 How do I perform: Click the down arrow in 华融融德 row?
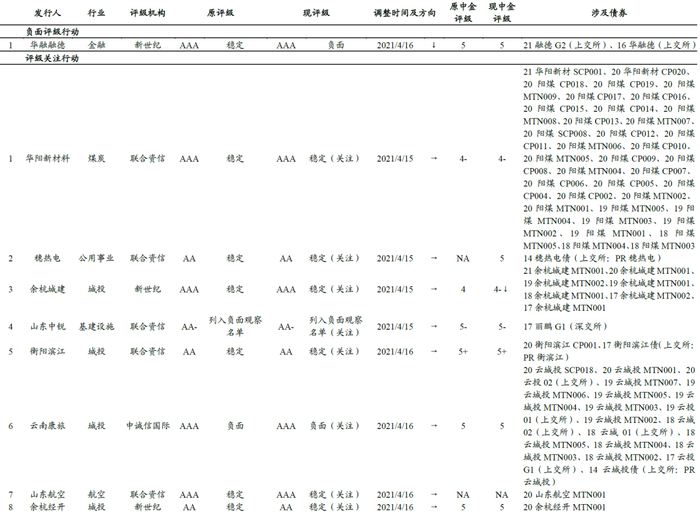pos(433,45)
